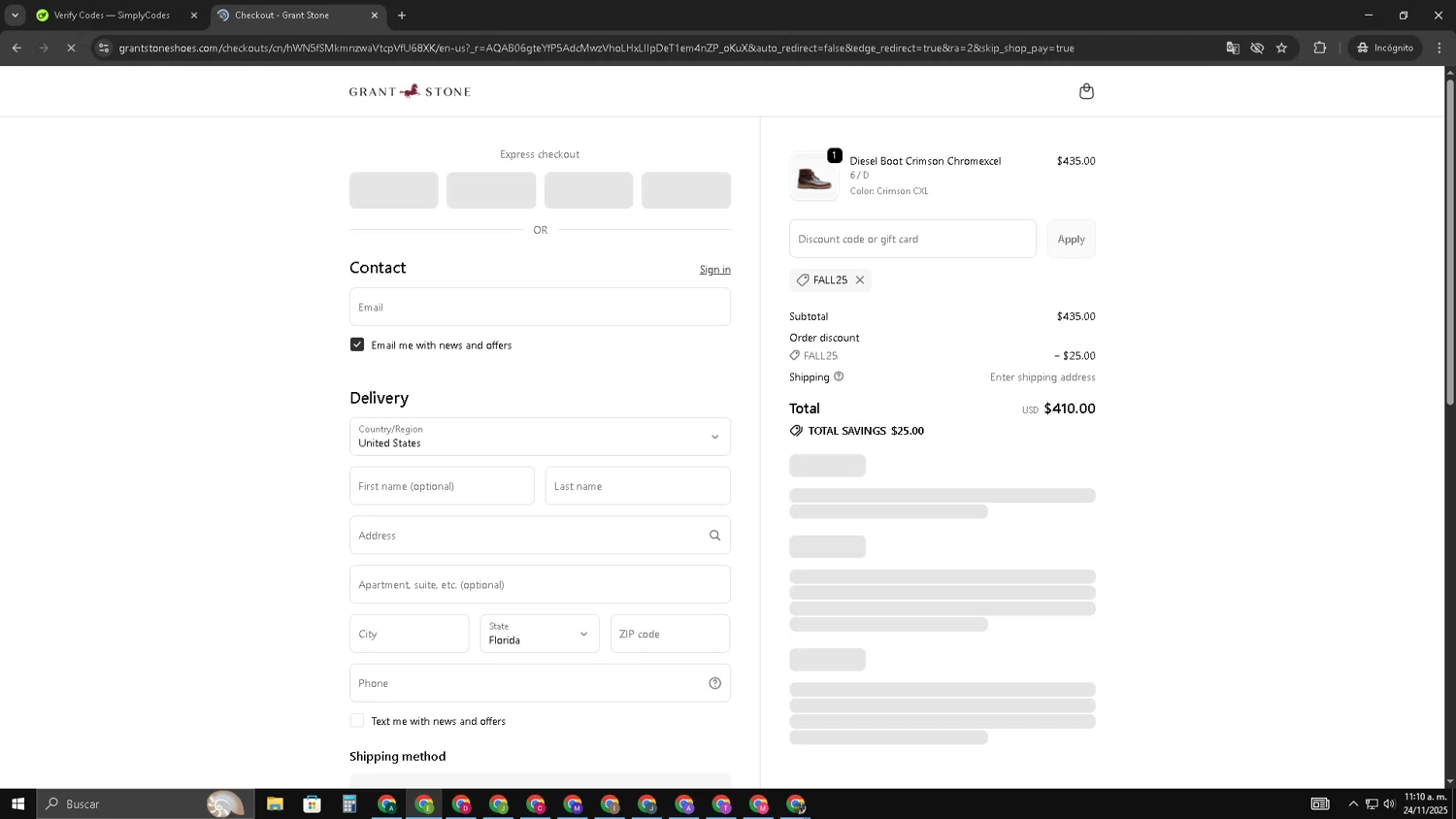The image size is (1456, 819).
Task: Open Chrome profile C taskbar icon
Action: coord(536,803)
